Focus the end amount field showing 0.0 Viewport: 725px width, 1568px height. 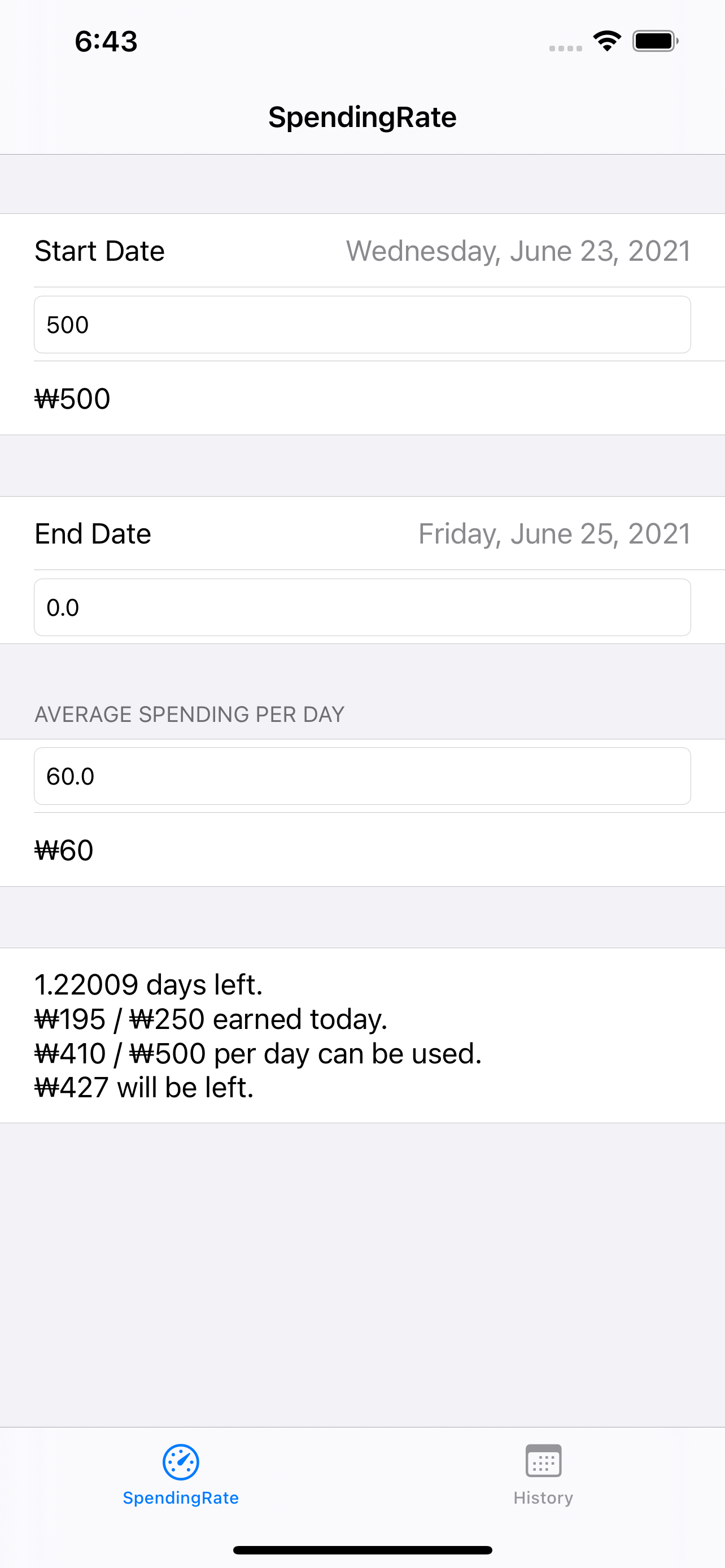(362, 607)
